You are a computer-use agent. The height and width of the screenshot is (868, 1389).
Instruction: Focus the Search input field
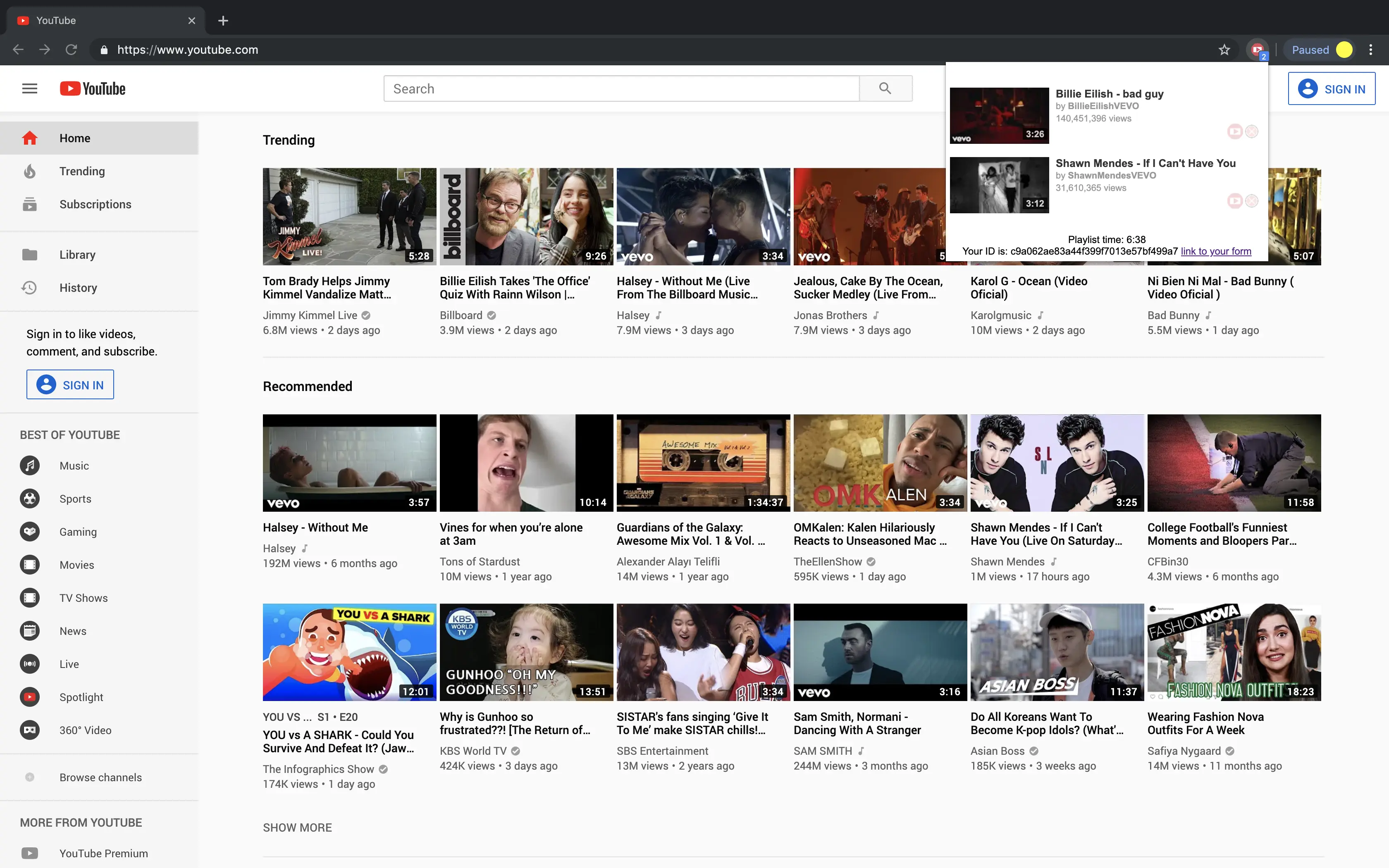click(622, 88)
